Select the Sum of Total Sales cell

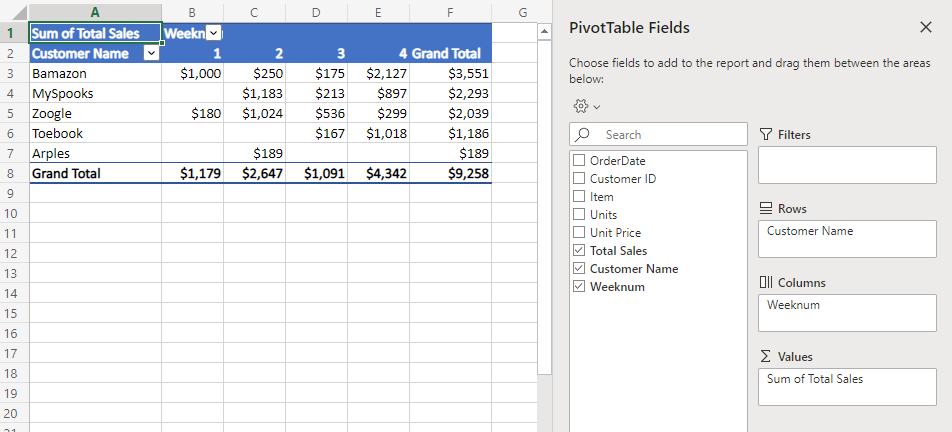click(x=95, y=33)
